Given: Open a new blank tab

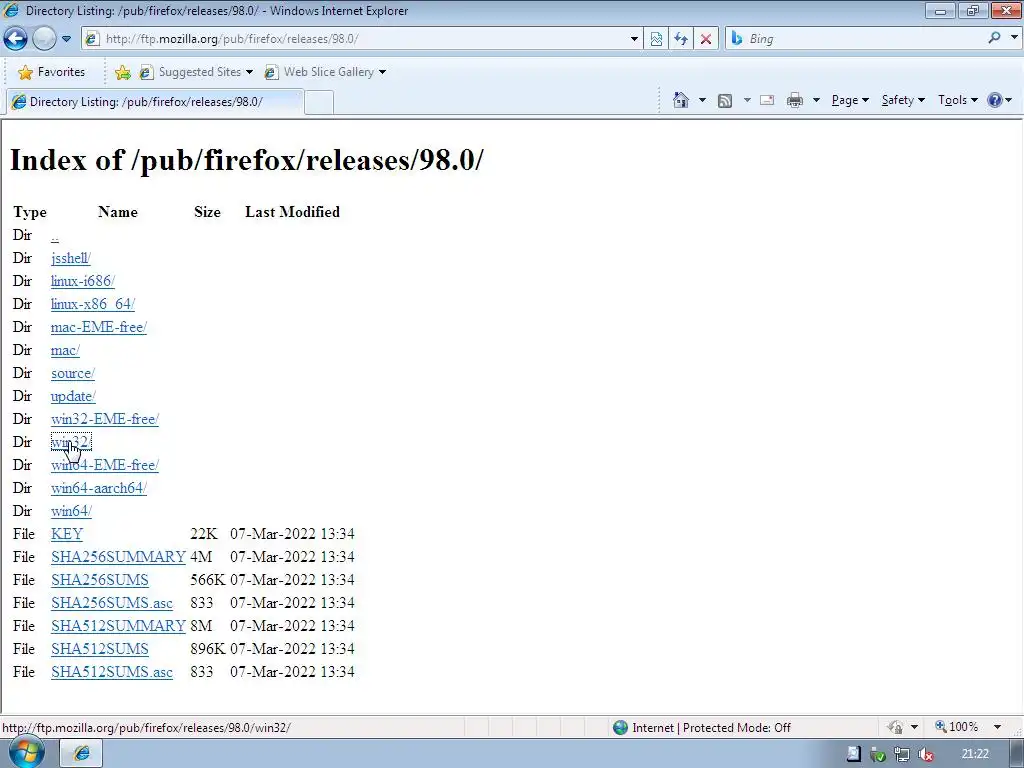Looking at the screenshot, I should point(319,103).
